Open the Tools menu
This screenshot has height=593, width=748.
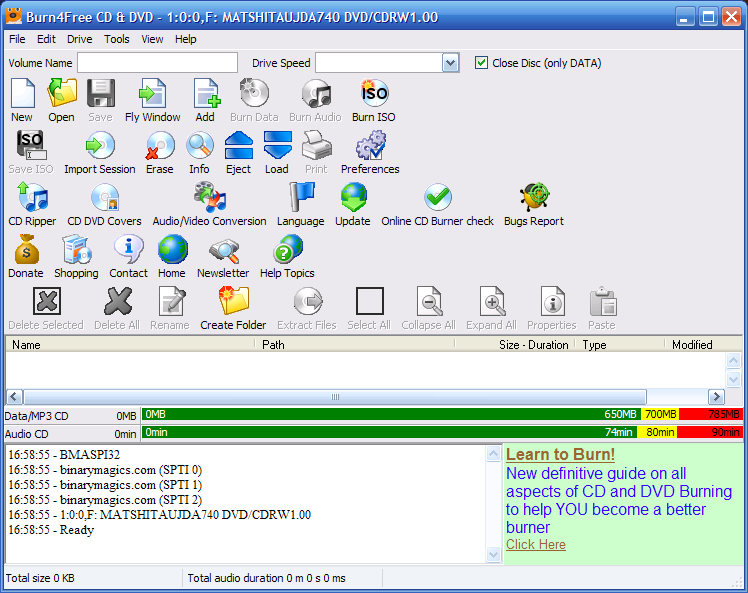pyautogui.click(x=117, y=39)
